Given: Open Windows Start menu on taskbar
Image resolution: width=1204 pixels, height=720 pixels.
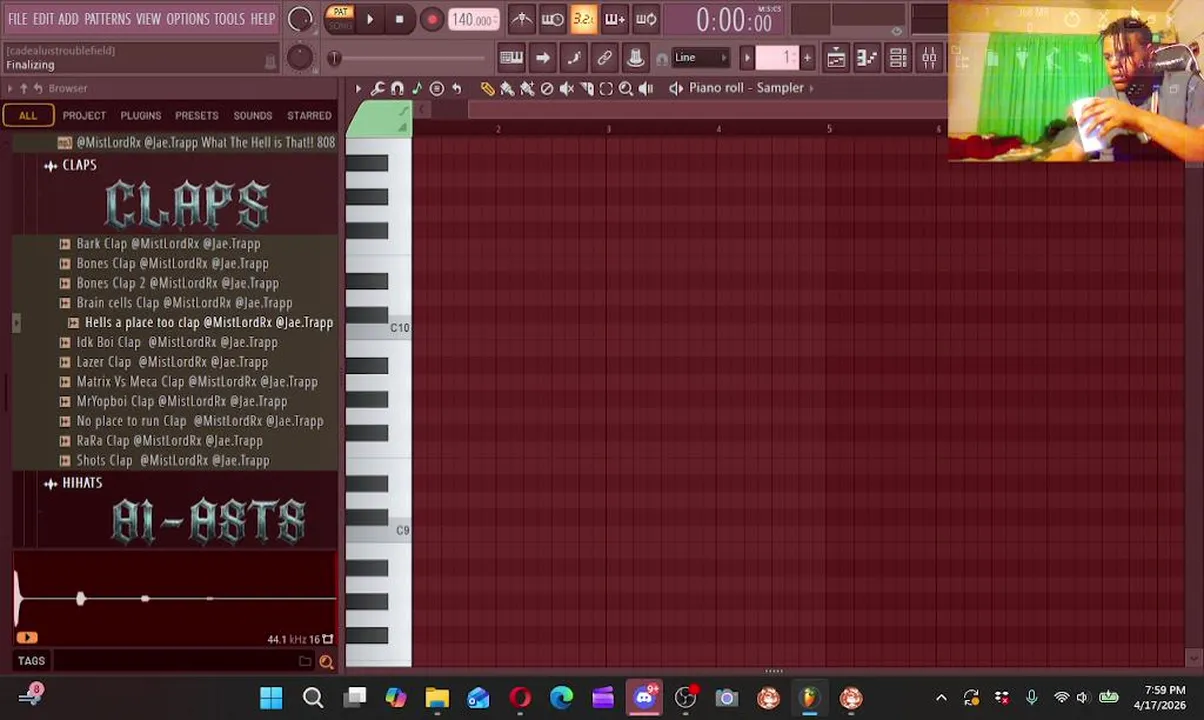Looking at the screenshot, I should tap(271, 698).
